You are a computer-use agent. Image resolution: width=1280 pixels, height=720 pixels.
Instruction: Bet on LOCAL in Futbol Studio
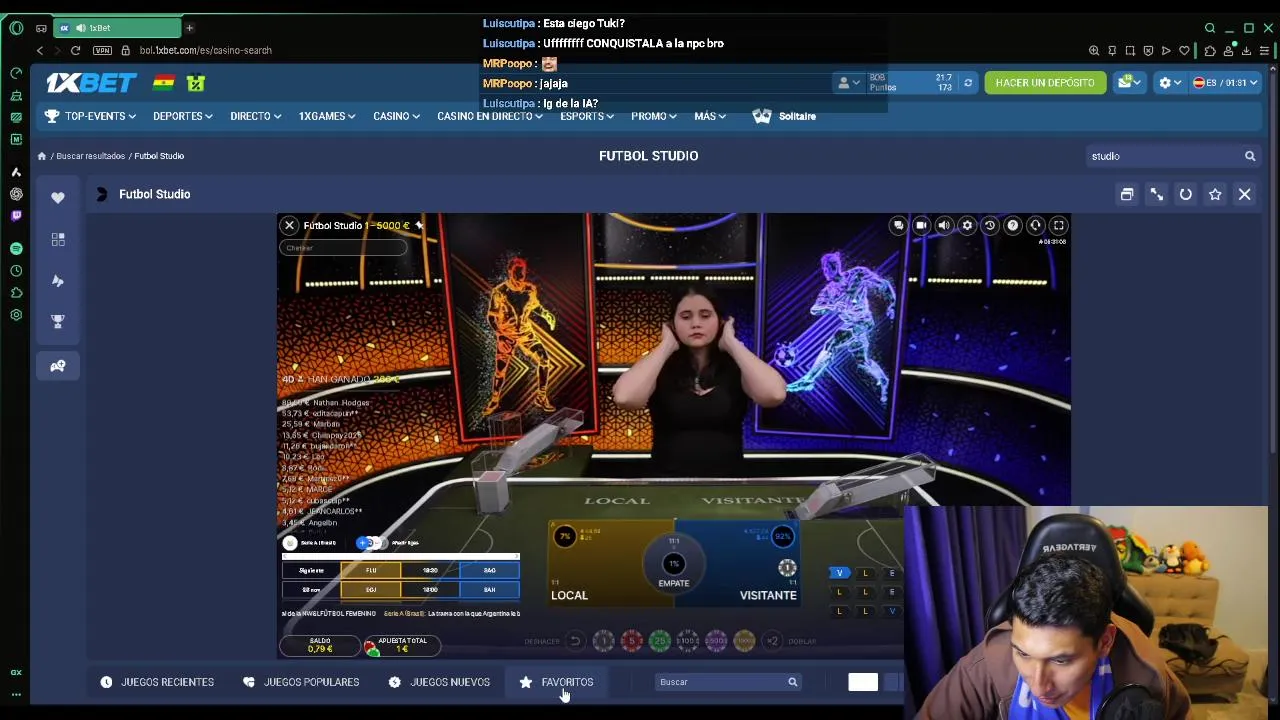point(600,565)
